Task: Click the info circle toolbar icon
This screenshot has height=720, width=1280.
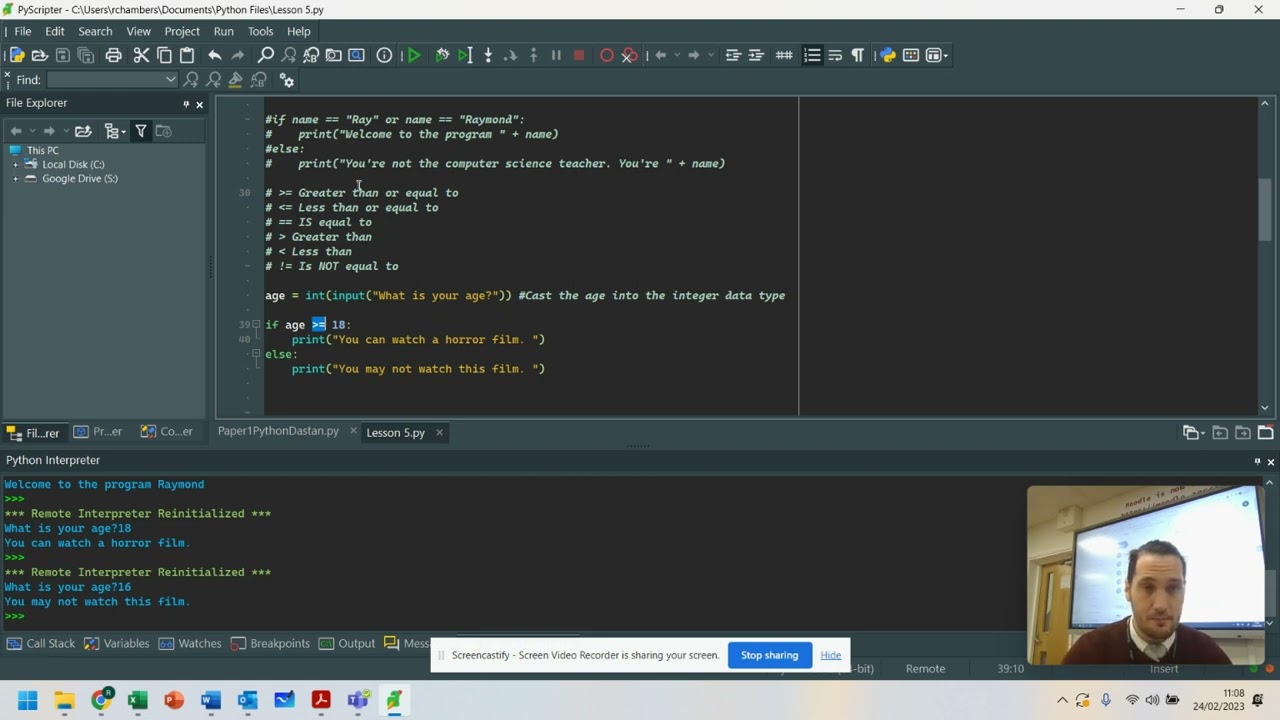Action: coord(384,55)
